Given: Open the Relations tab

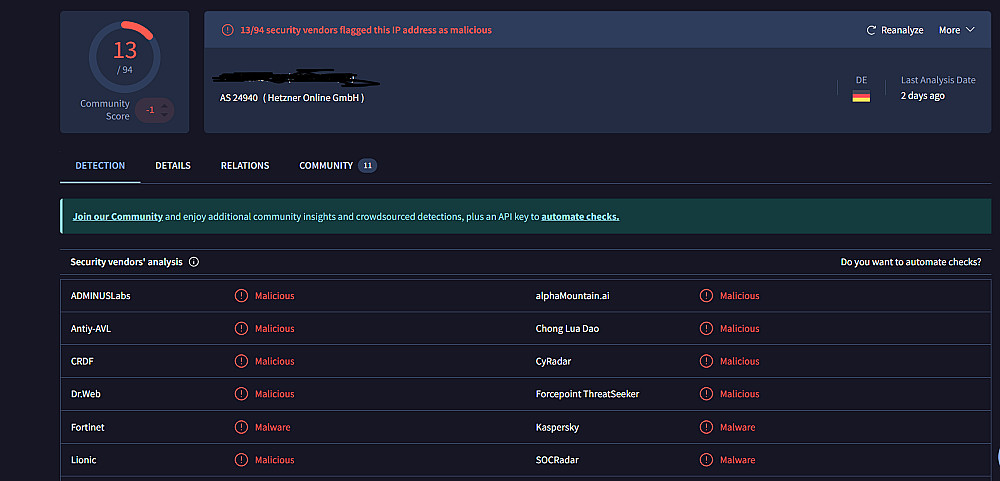Looking at the screenshot, I should pos(245,166).
